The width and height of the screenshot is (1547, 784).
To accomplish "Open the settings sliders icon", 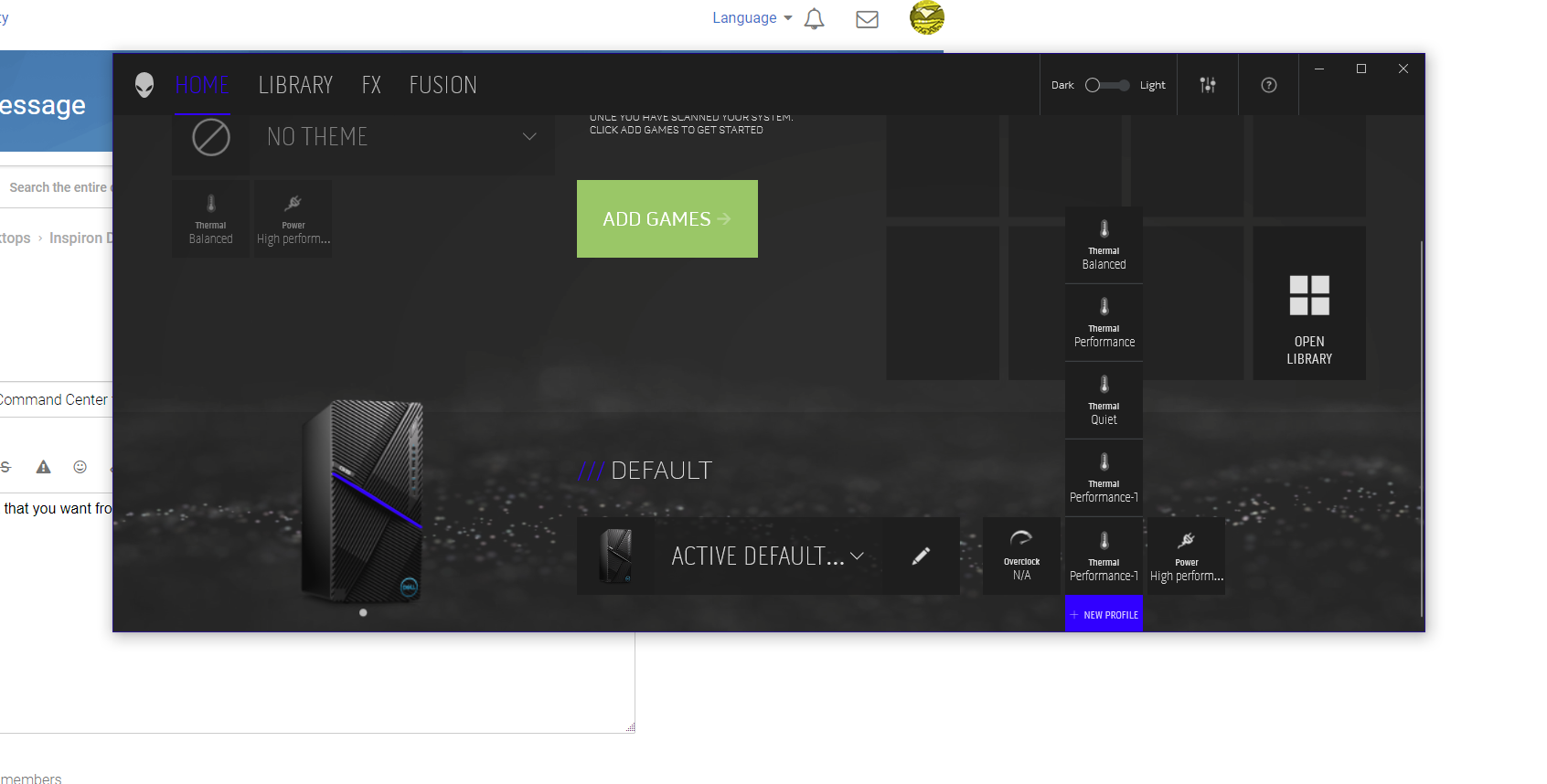I will 1208,85.
